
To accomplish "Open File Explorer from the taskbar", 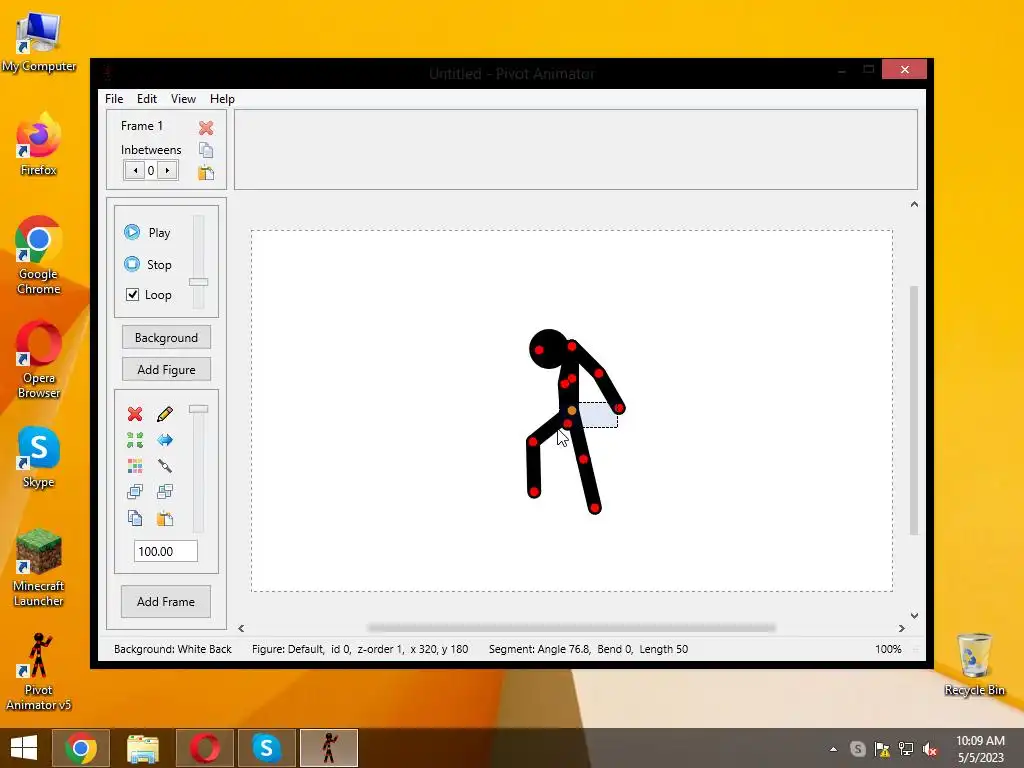I will click(x=142, y=748).
